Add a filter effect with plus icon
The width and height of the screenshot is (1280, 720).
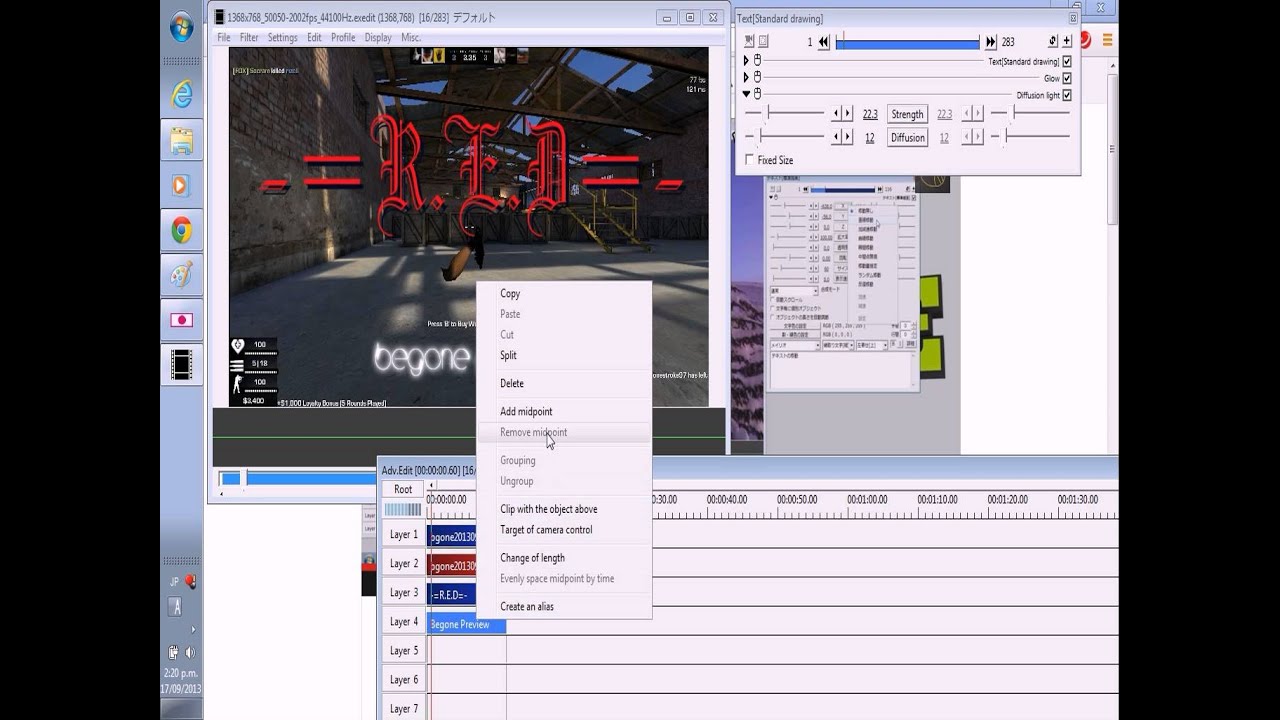[x=1067, y=41]
